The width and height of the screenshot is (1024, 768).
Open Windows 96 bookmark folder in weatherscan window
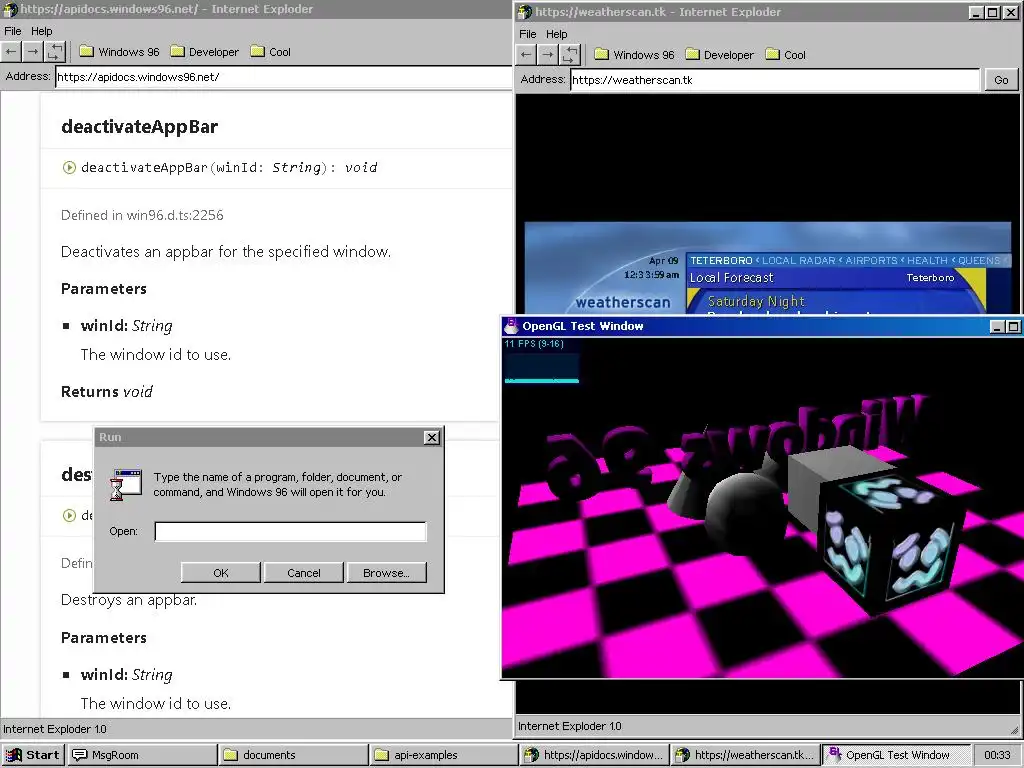(635, 55)
